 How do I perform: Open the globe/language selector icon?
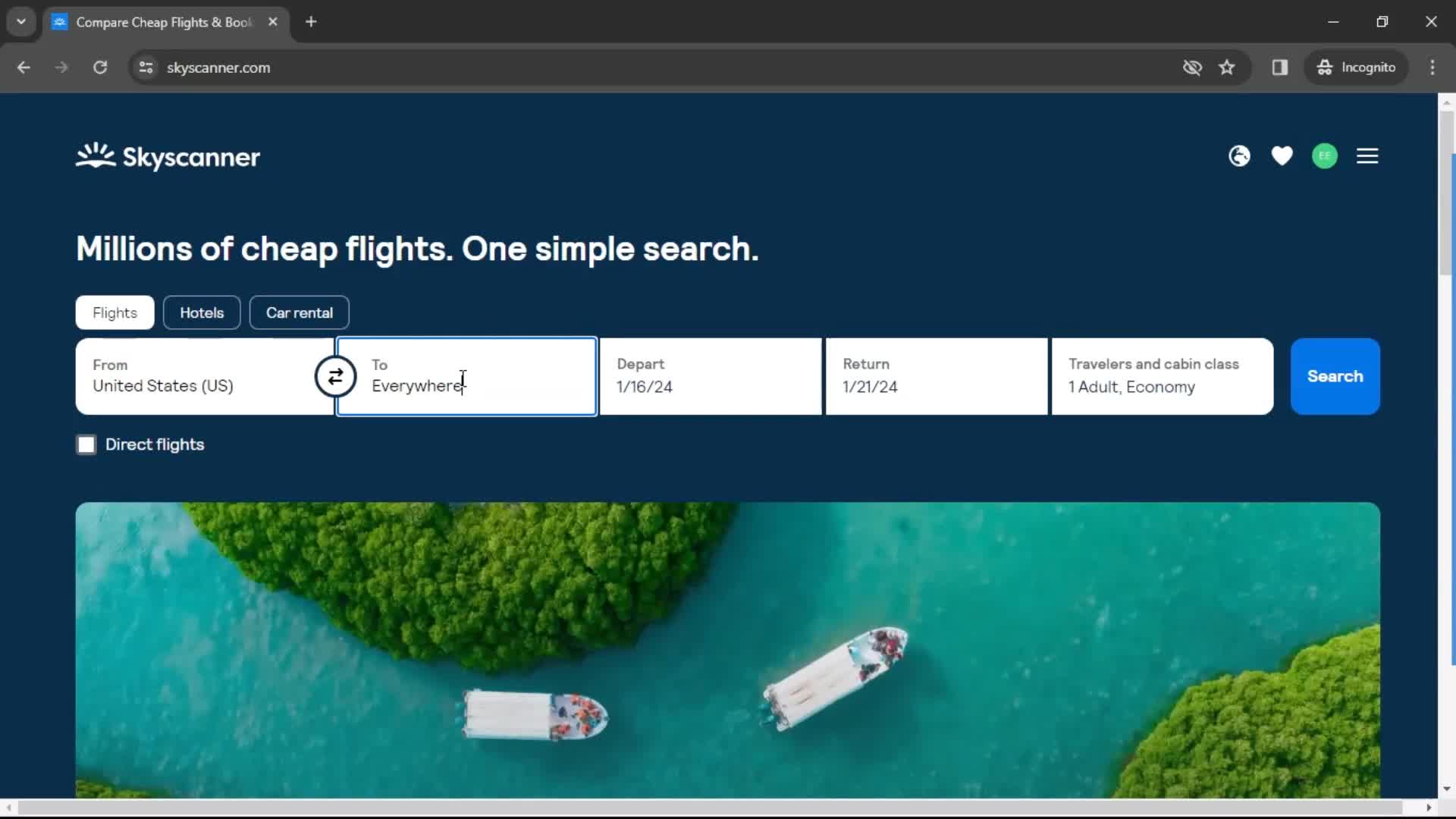pyautogui.click(x=1239, y=156)
